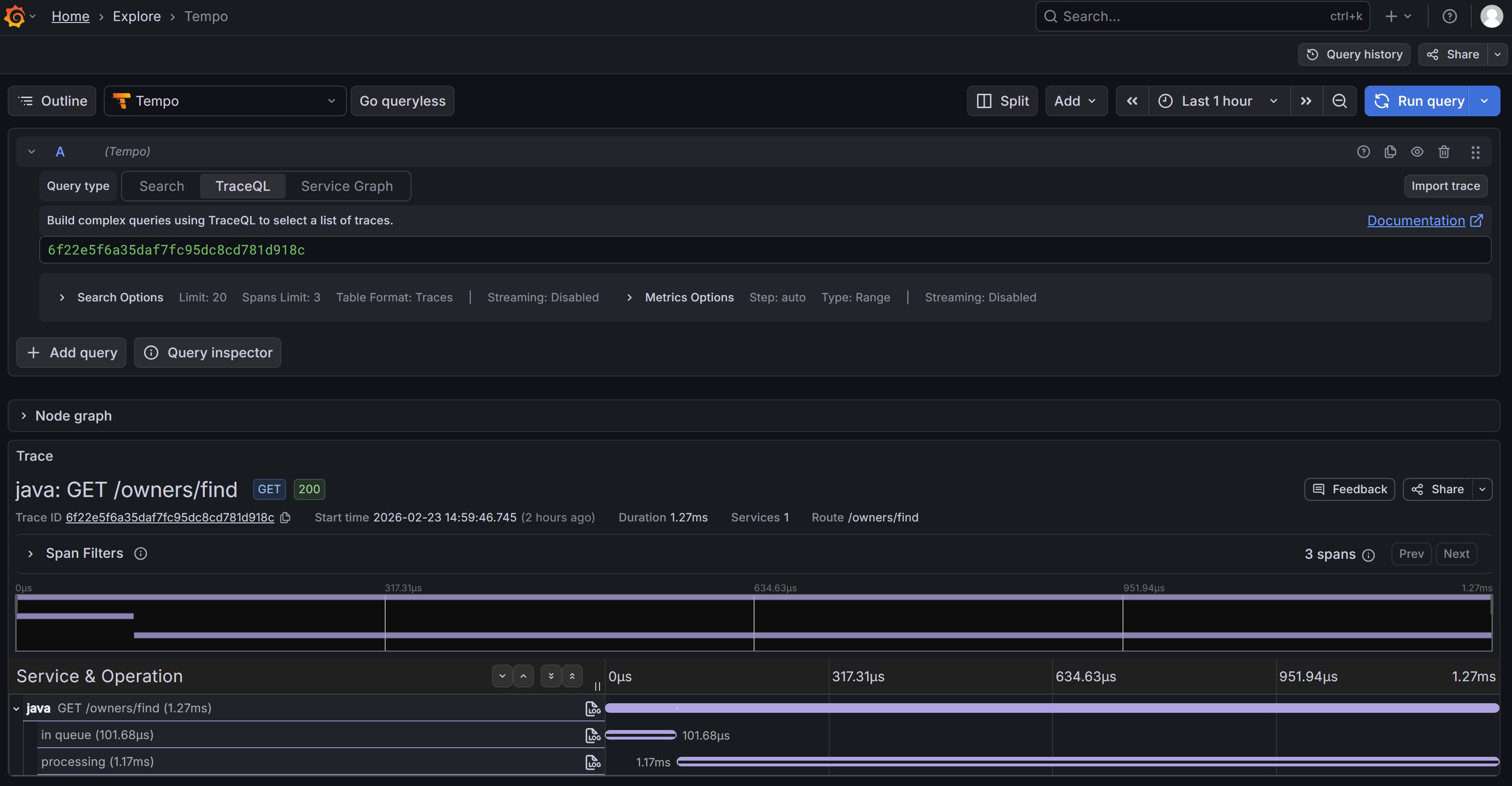Select the Service Graph query type

[x=346, y=186]
